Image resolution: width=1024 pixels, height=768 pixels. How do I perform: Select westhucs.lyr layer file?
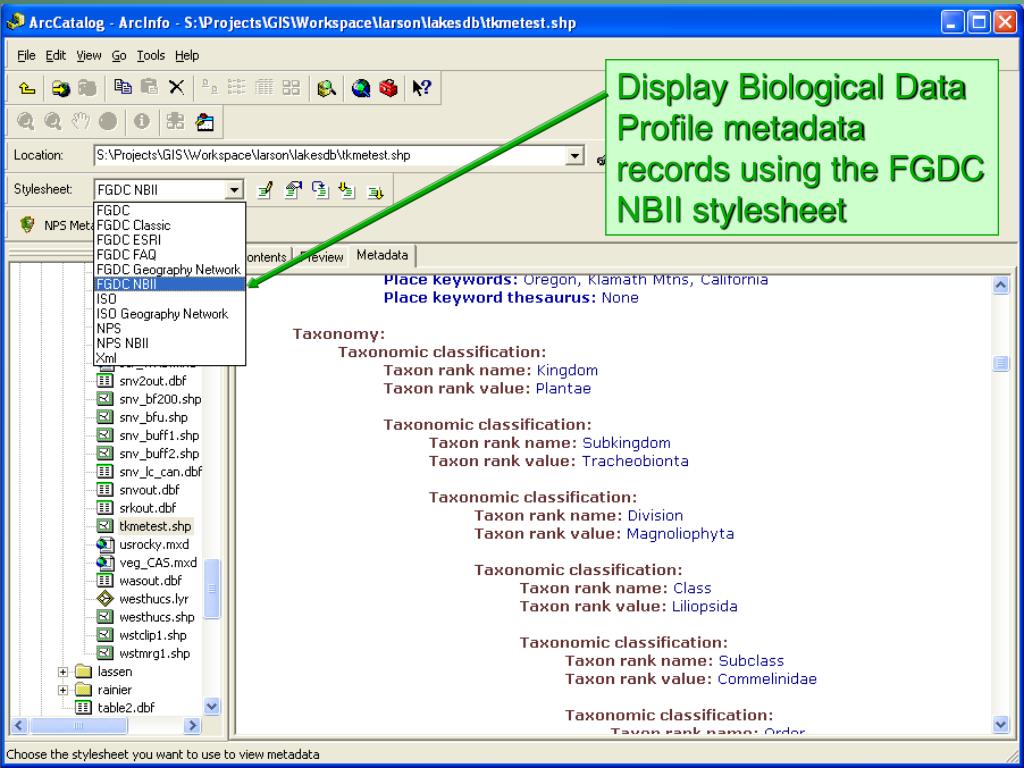(x=154, y=599)
